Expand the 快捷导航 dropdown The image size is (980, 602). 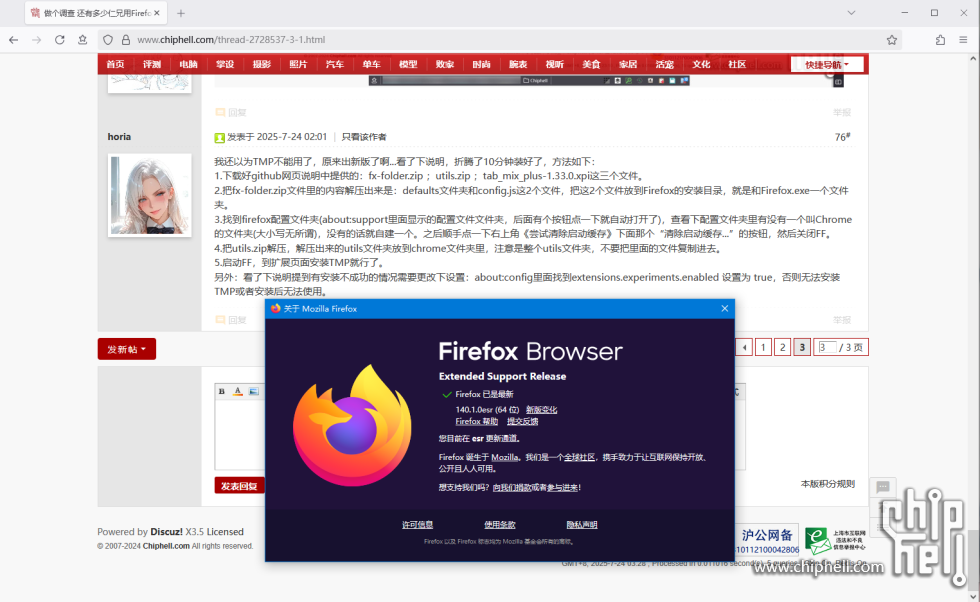coord(827,64)
